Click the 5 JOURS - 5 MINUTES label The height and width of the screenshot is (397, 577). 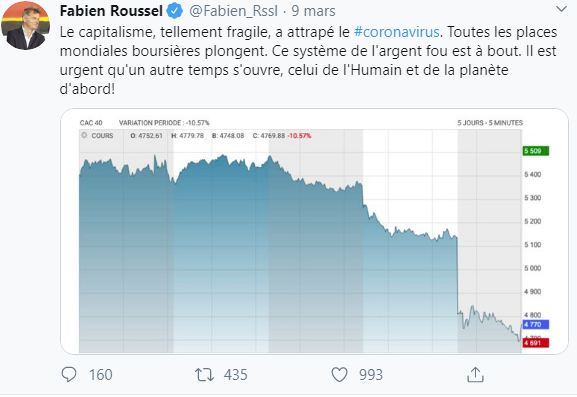click(x=490, y=123)
